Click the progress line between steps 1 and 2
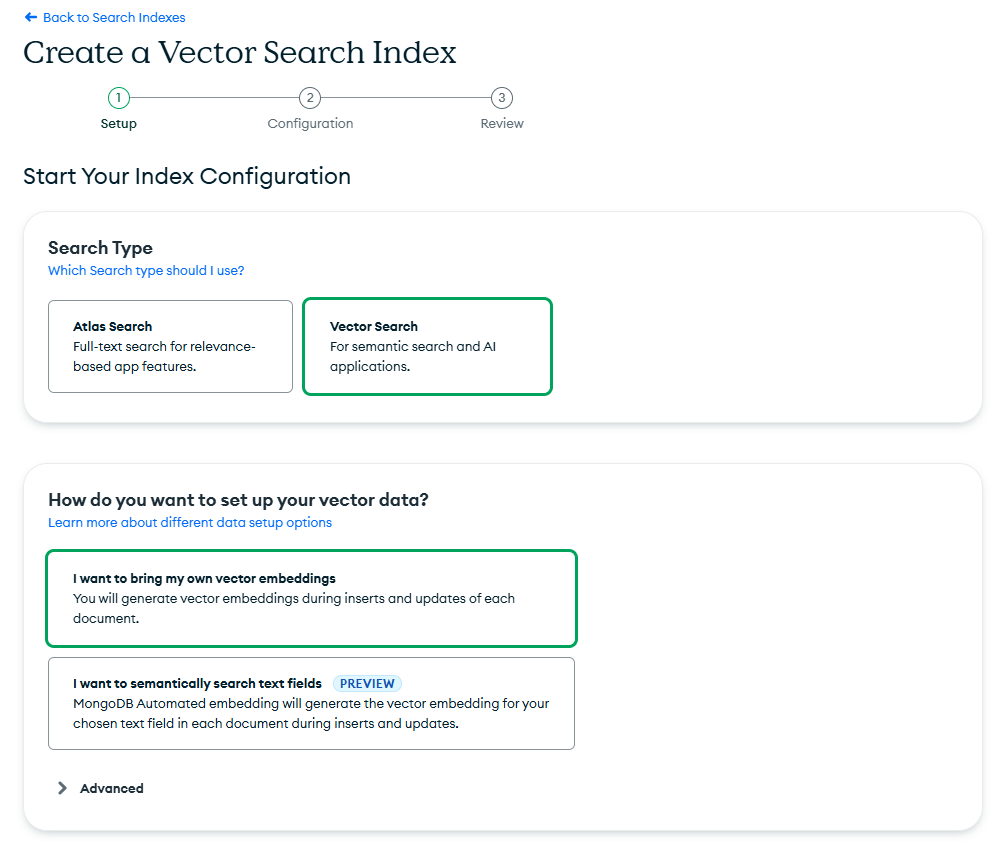 tap(214, 98)
